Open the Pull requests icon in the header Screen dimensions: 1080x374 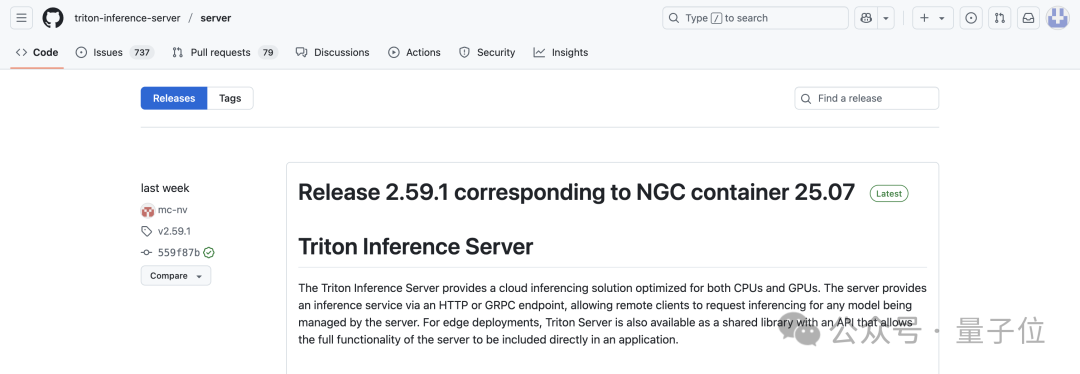(999, 18)
